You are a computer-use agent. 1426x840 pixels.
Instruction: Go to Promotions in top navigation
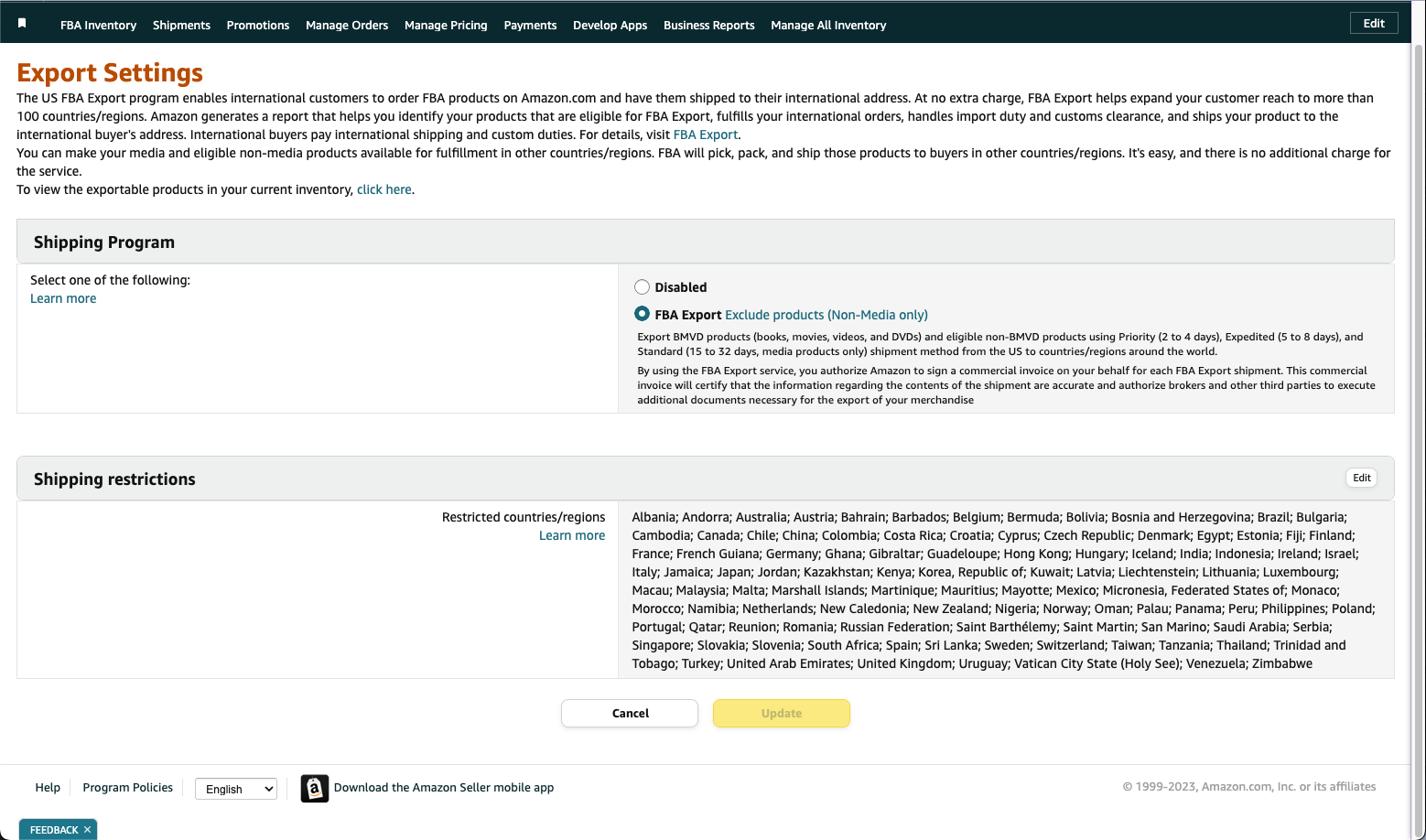(258, 25)
